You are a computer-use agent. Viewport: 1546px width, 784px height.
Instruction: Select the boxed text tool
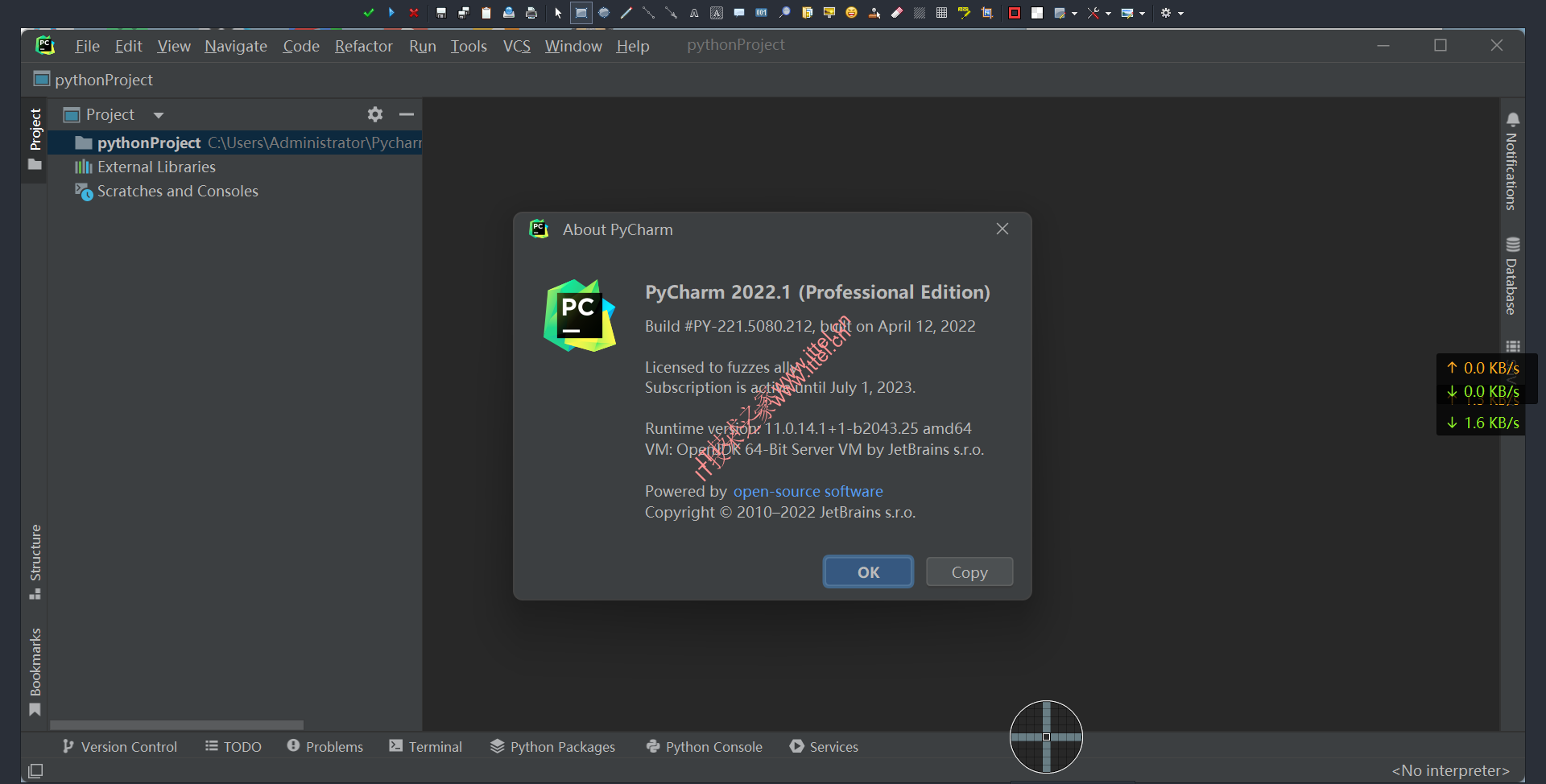pos(717,13)
